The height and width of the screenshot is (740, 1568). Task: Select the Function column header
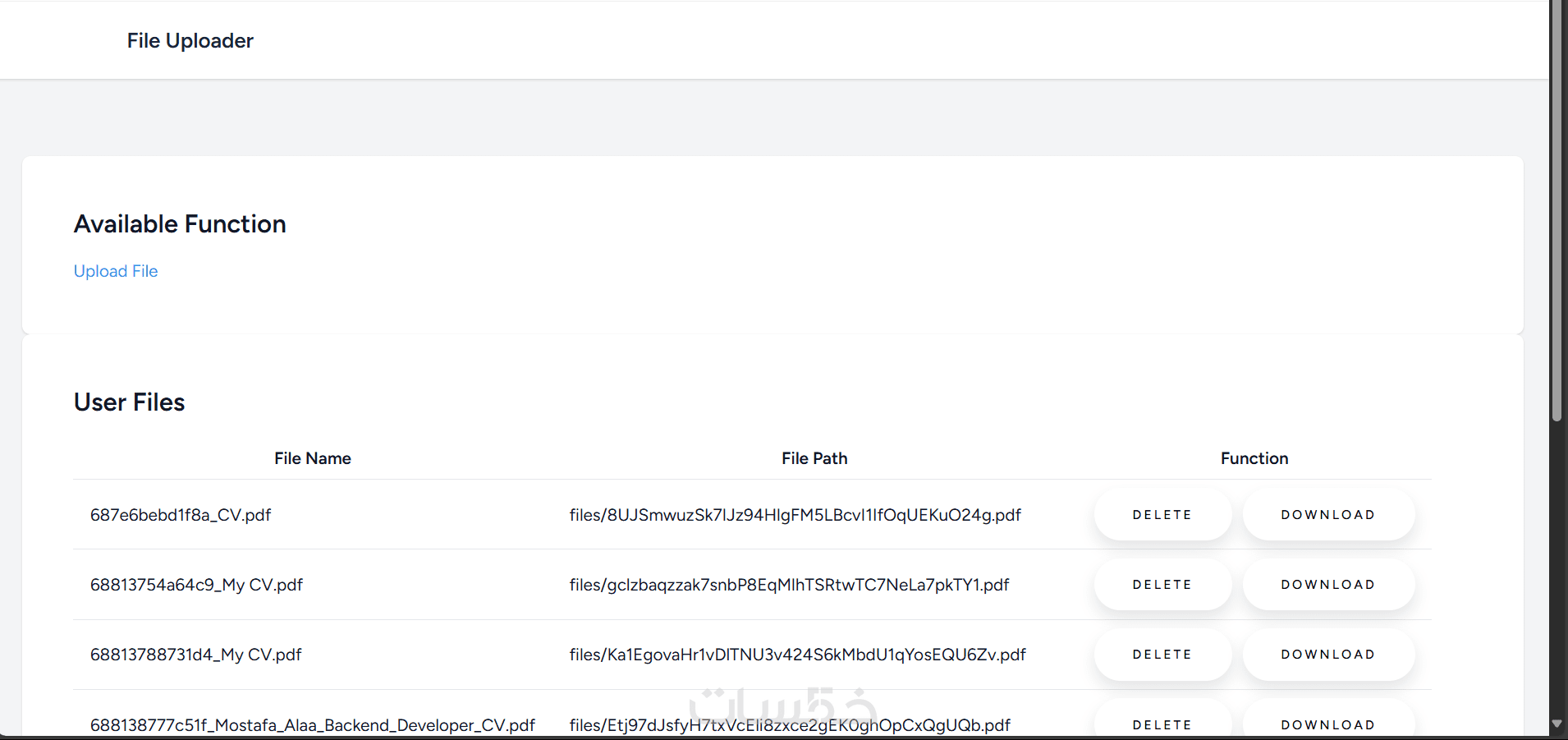point(1254,458)
